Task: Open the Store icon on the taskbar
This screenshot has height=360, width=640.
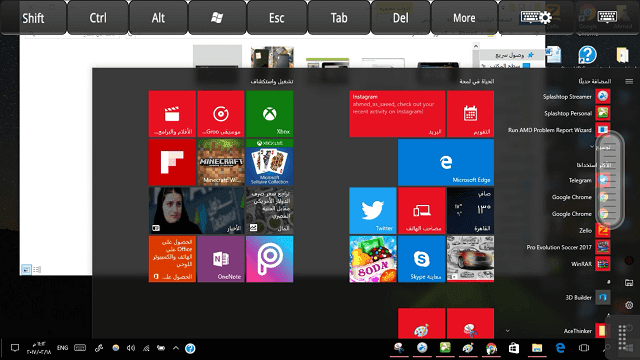Action: [514, 348]
